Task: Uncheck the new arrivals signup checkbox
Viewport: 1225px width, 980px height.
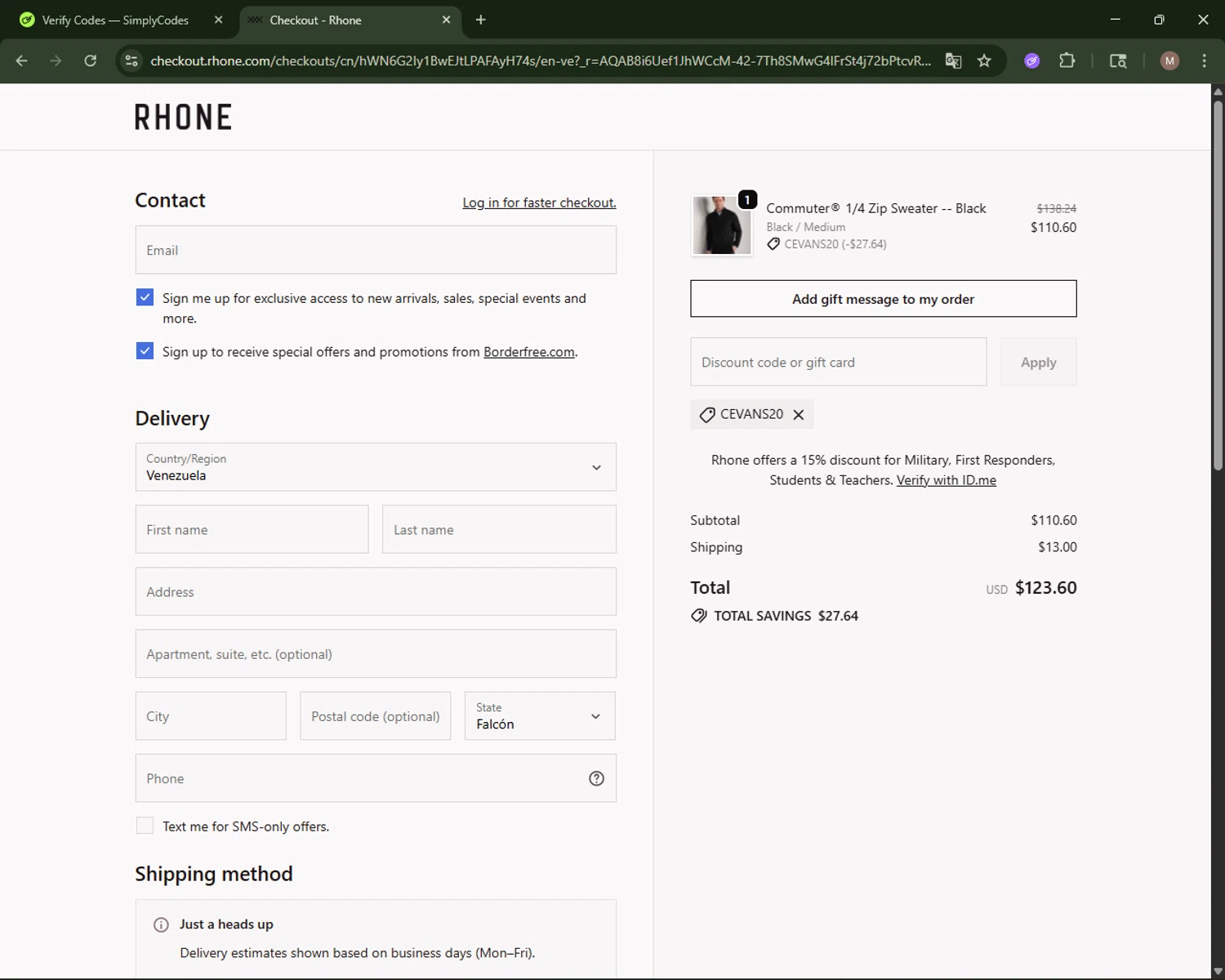Action: (145, 297)
